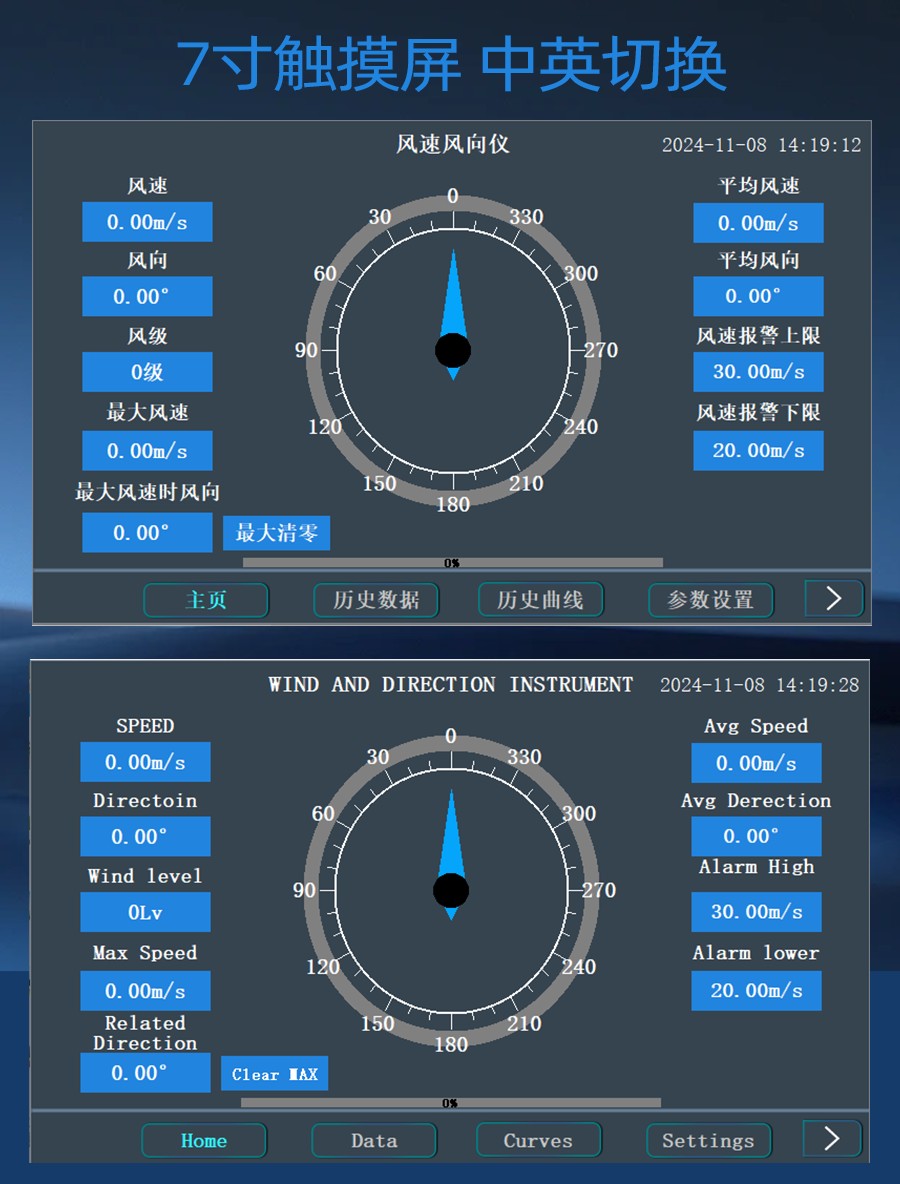The image size is (900, 1184).
Task: Click the 180 mark on the Chinese compass
Action: pyautogui.click(x=453, y=504)
